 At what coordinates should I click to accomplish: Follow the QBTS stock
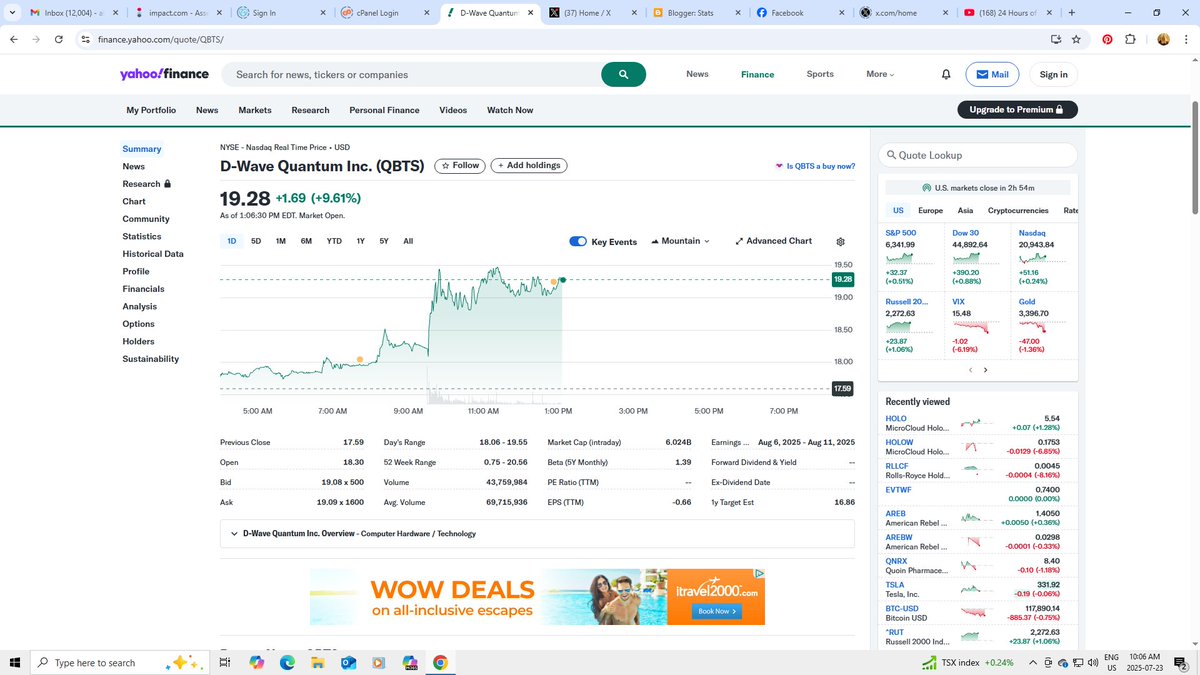[x=460, y=166]
